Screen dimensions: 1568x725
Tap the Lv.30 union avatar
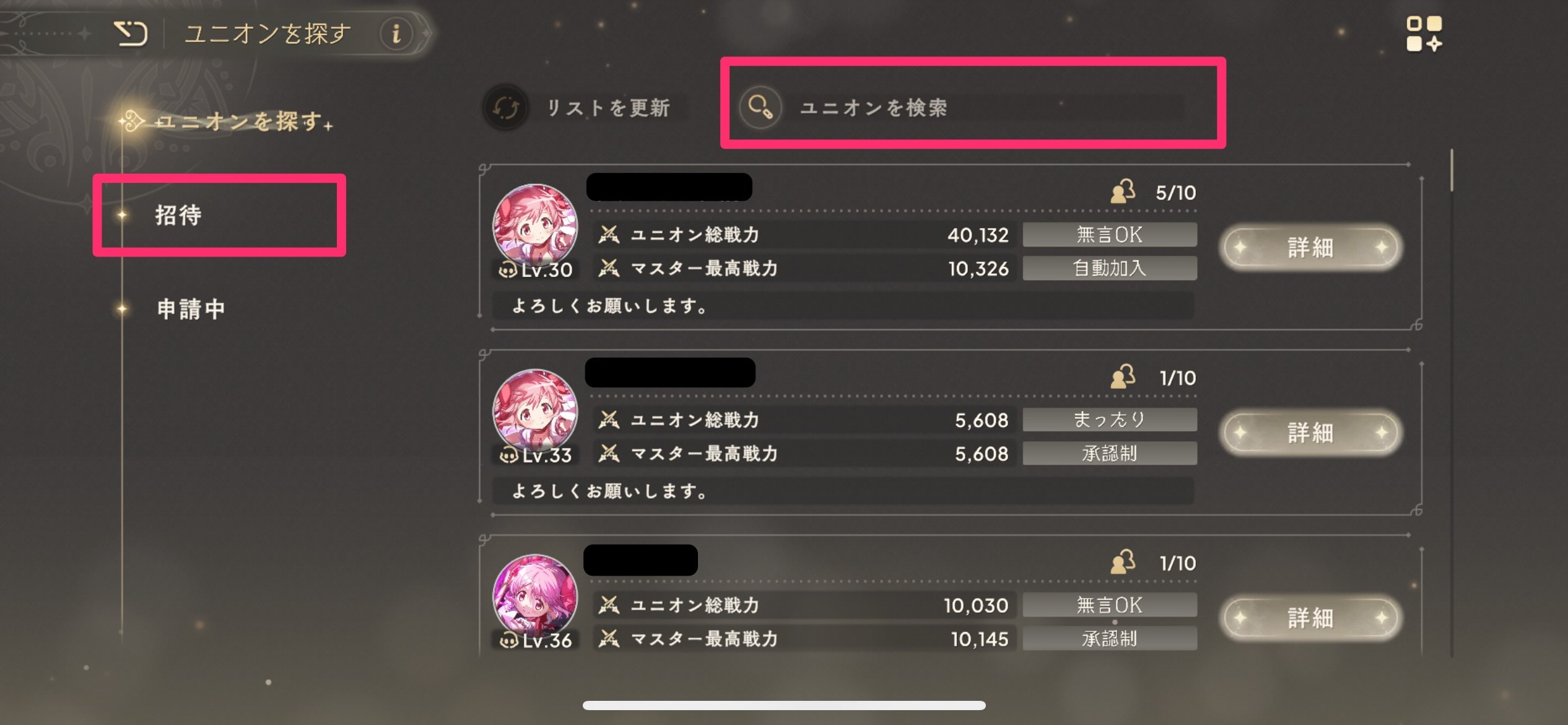tap(535, 226)
